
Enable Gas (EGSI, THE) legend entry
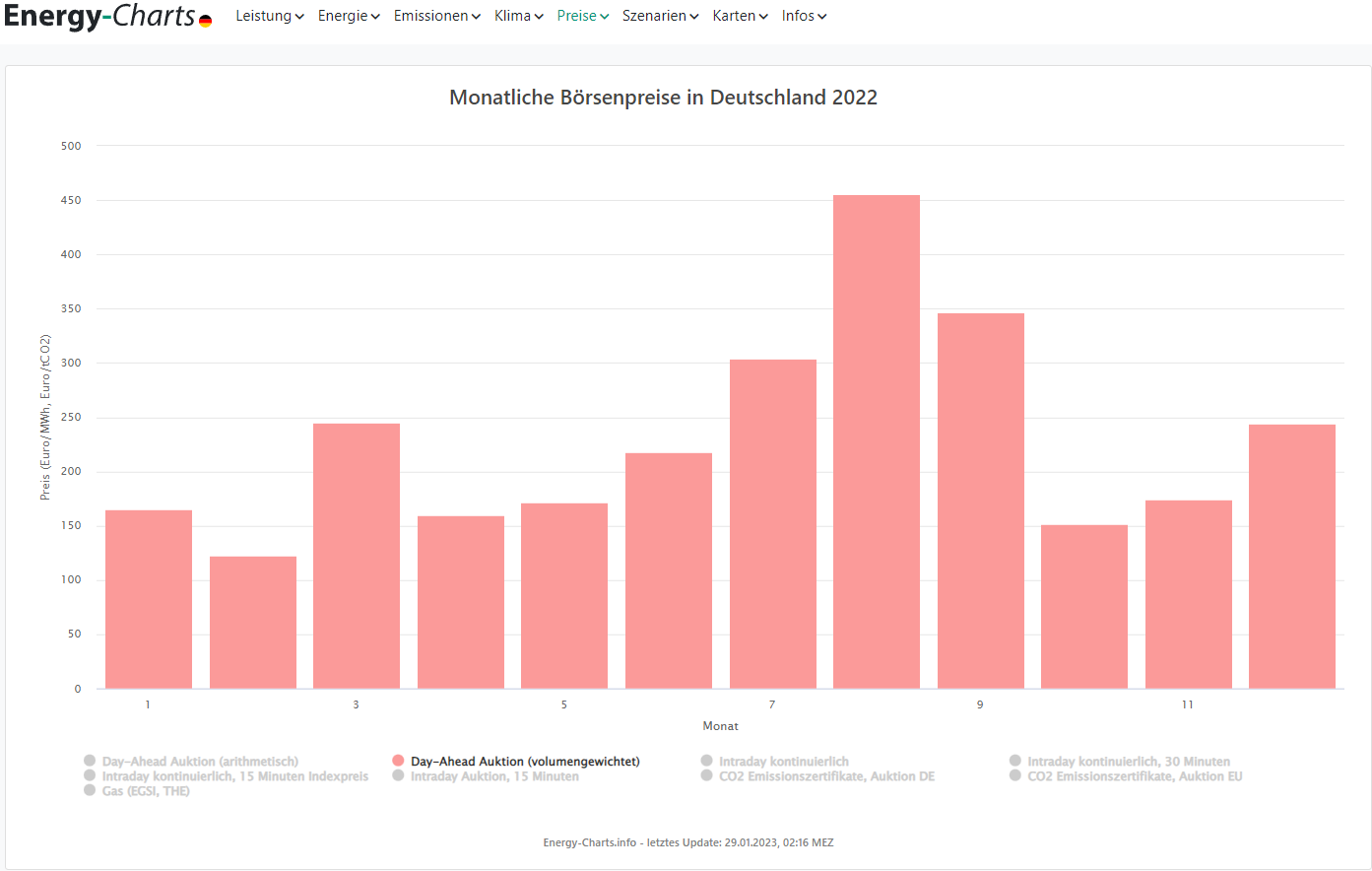coord(145,791)
